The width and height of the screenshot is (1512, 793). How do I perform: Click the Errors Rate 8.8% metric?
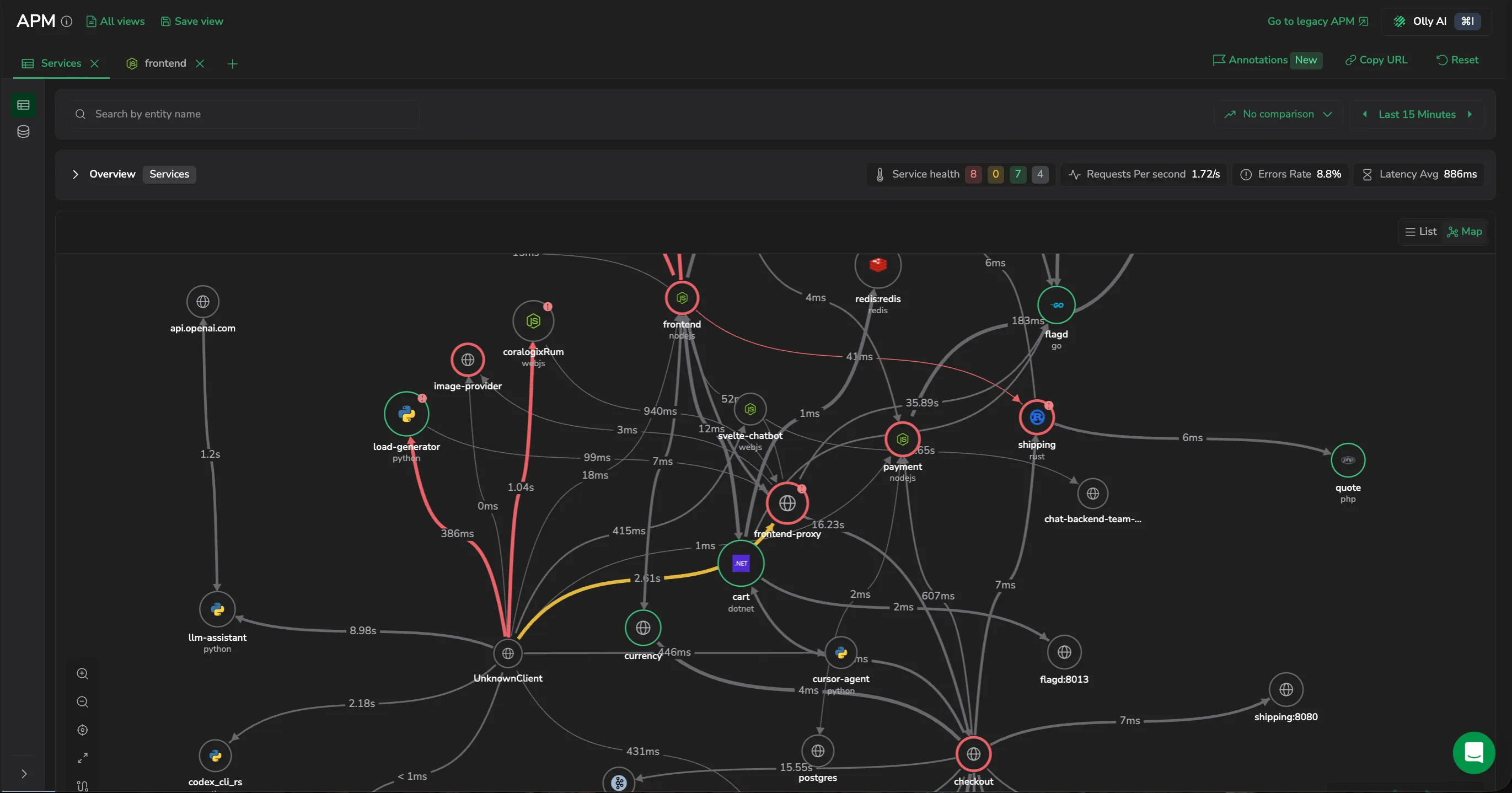(x=1290, y=174)
